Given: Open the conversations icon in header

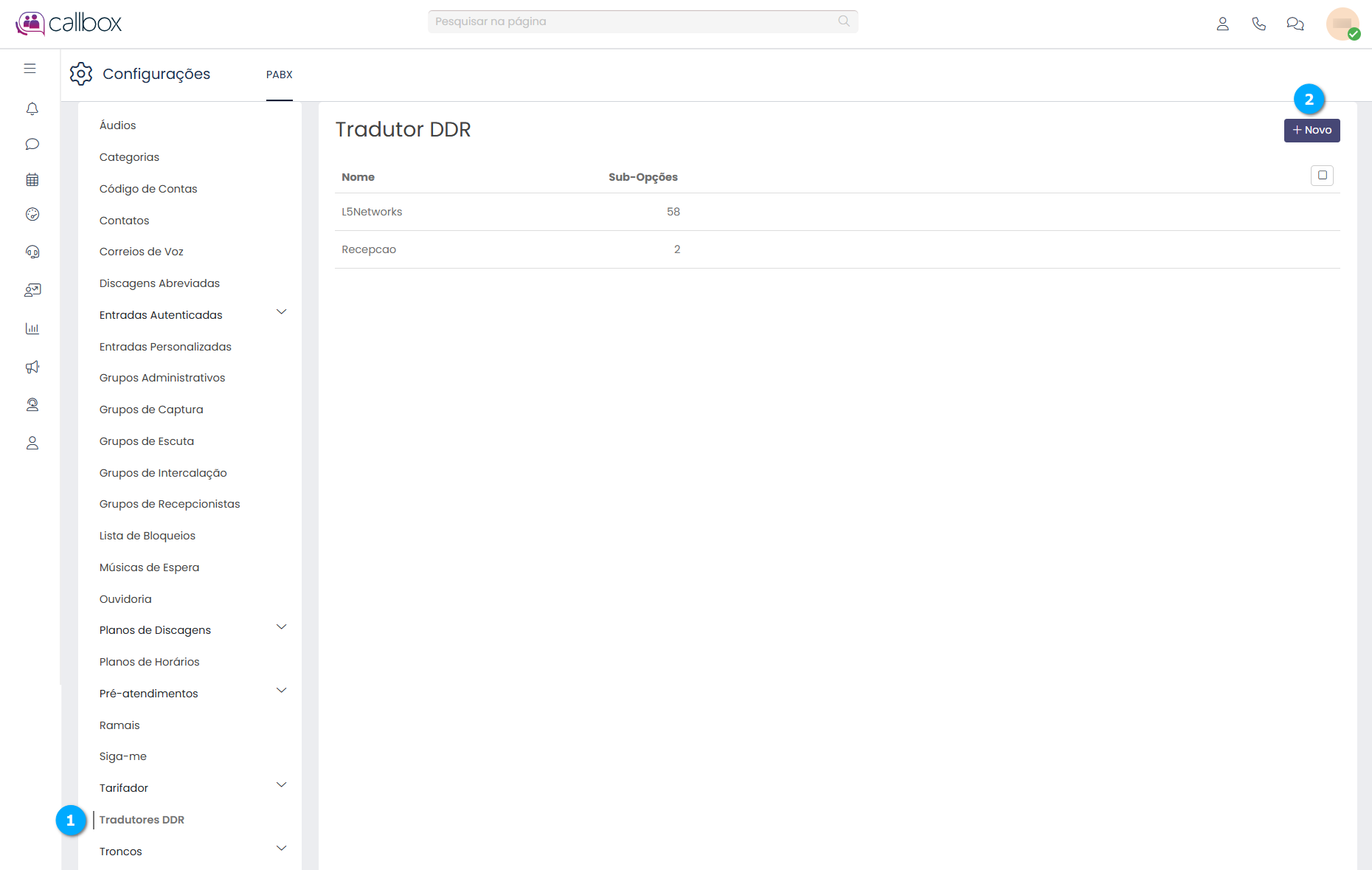Looking at the screenshot, I should (x=1295, y=24).
